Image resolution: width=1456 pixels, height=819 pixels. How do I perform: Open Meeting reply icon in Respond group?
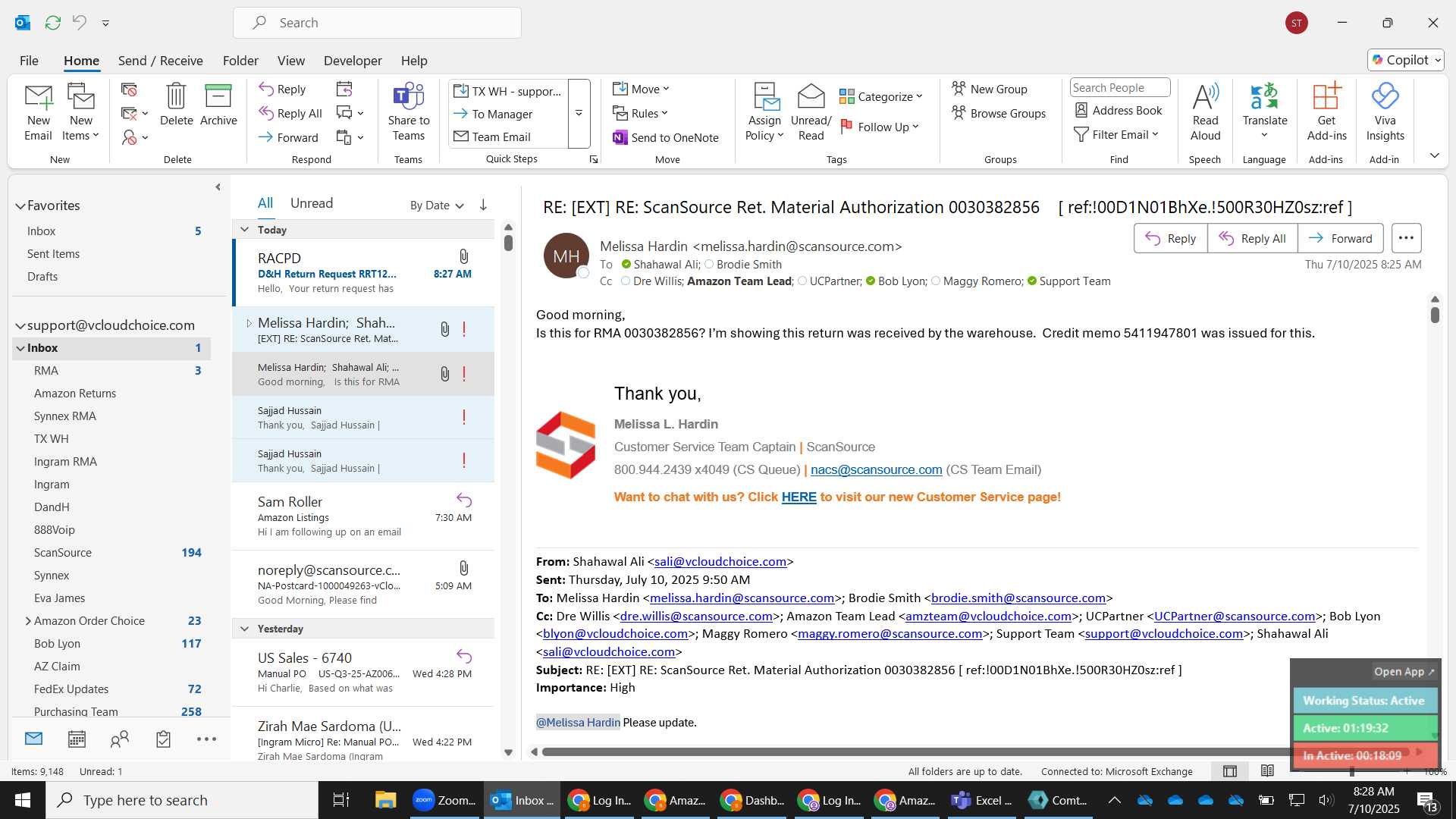coord(344,89)
